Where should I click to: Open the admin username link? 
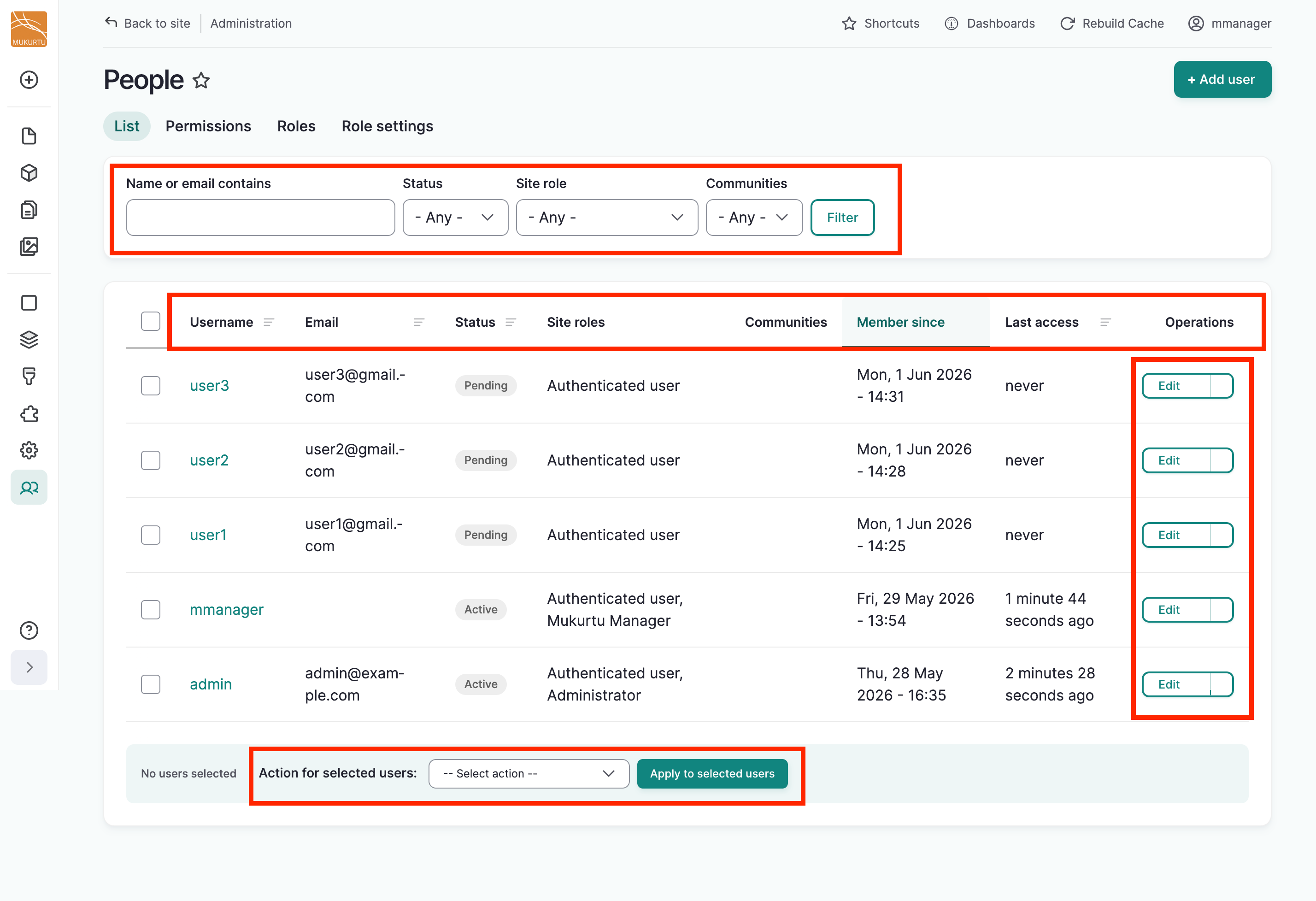[x=211, y=685]
